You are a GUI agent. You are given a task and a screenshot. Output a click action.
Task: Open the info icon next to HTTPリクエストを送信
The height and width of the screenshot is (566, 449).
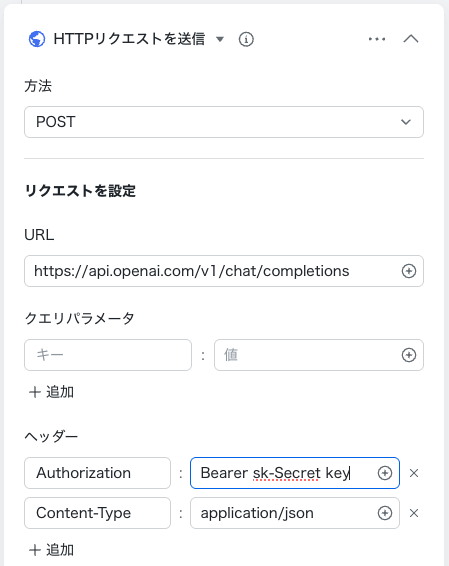246,39
